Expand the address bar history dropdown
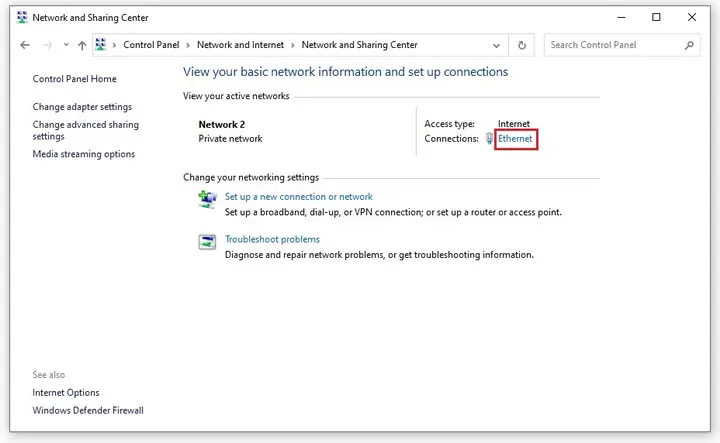The height and width of the screenshot is (443, 720). click(x=496, y=45)
